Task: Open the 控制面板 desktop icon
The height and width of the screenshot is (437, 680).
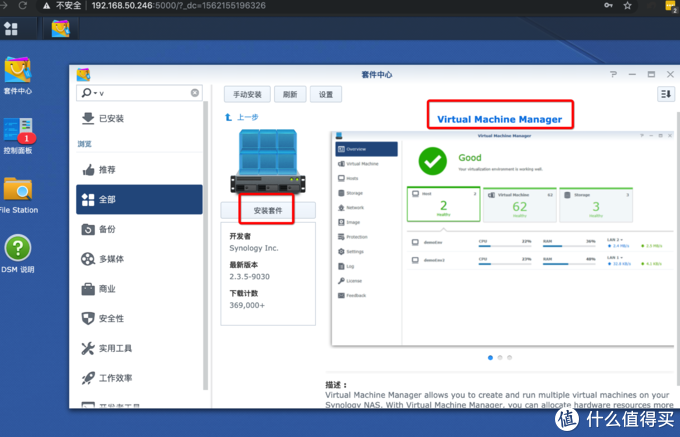Action: (17, 136)
